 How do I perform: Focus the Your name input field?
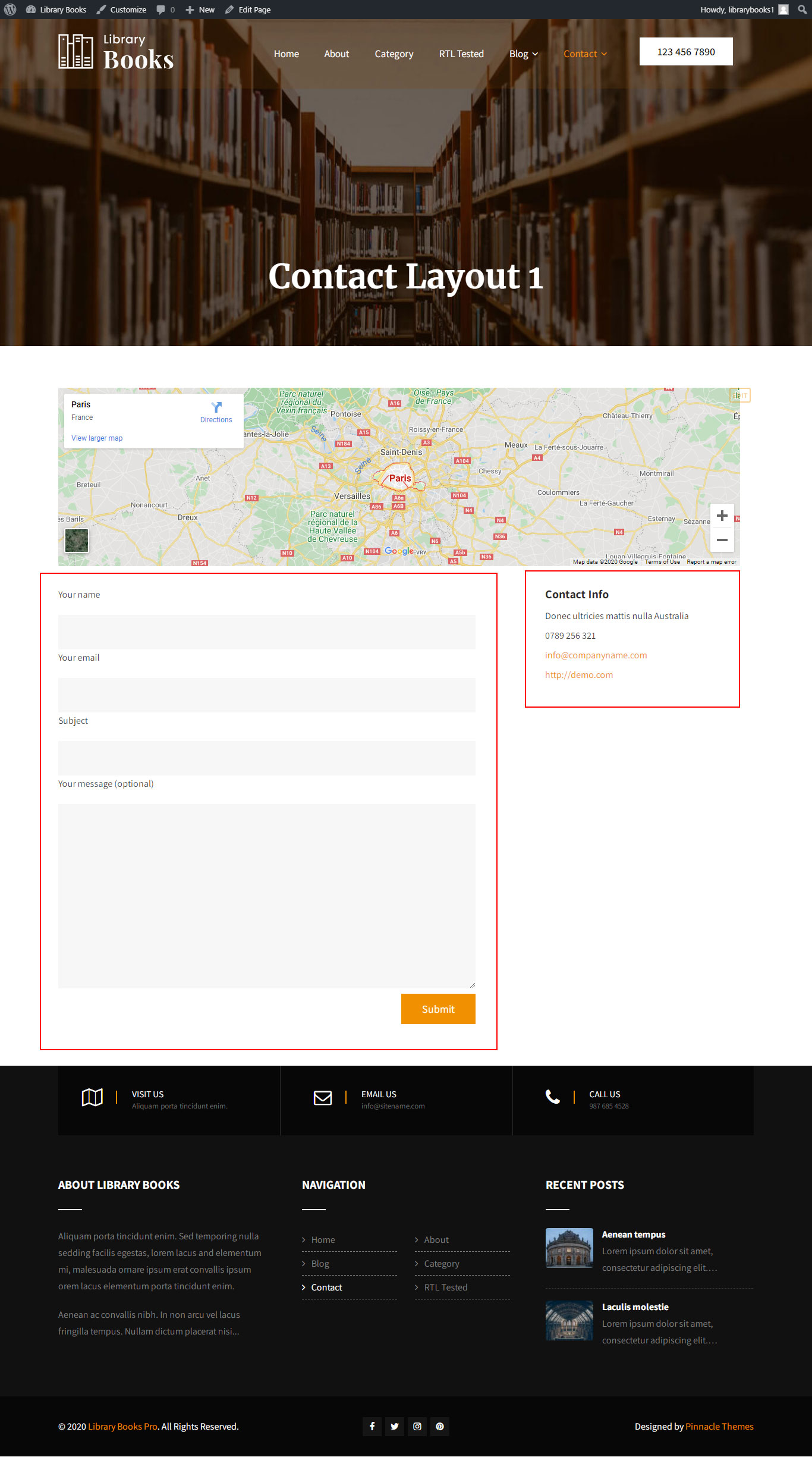267,632
